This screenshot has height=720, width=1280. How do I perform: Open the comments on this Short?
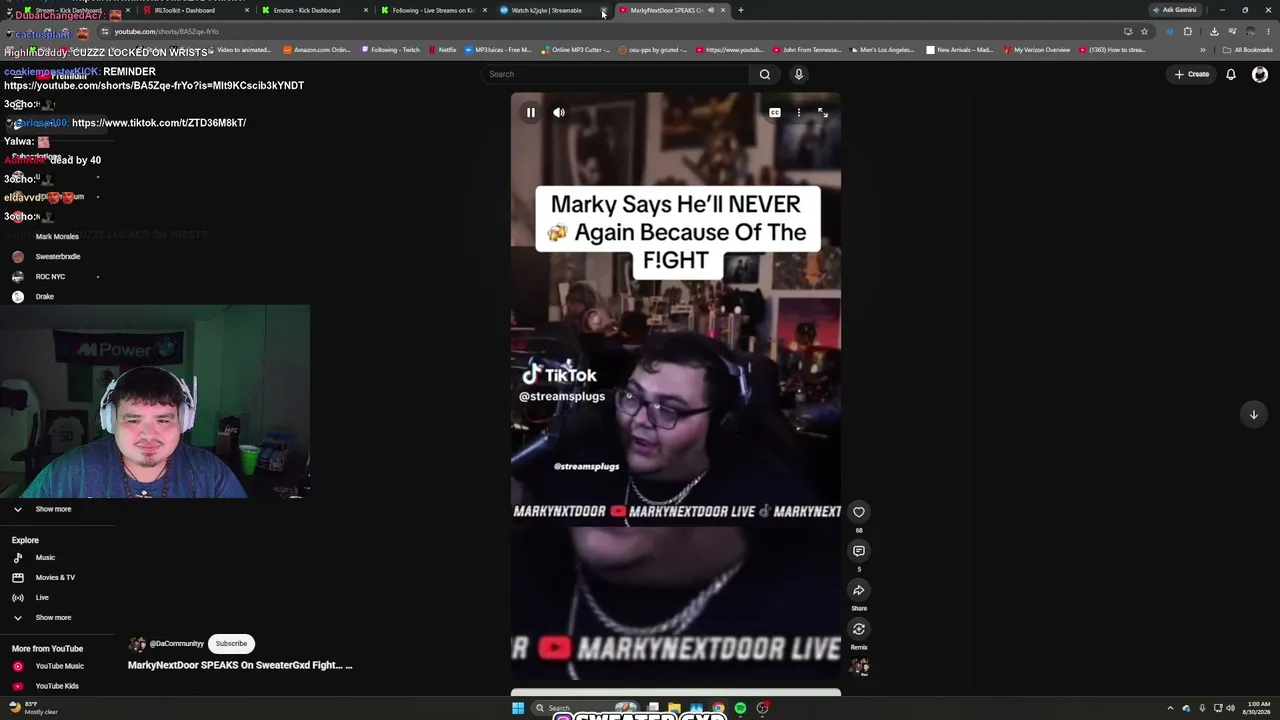click(x=859, y=551)
